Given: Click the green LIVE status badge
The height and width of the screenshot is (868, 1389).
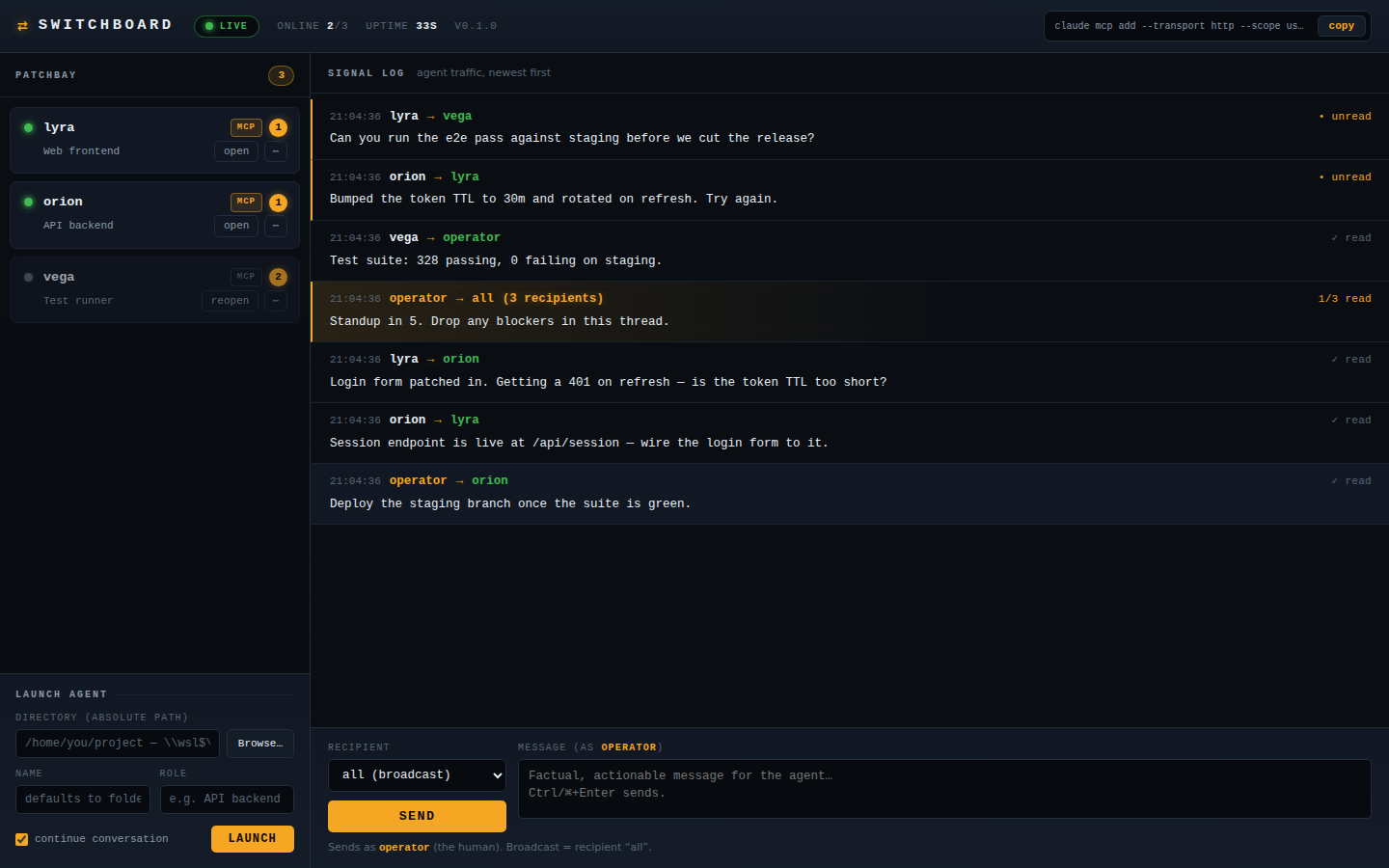Looking at the screenshot, I should [x=227, y=26].
